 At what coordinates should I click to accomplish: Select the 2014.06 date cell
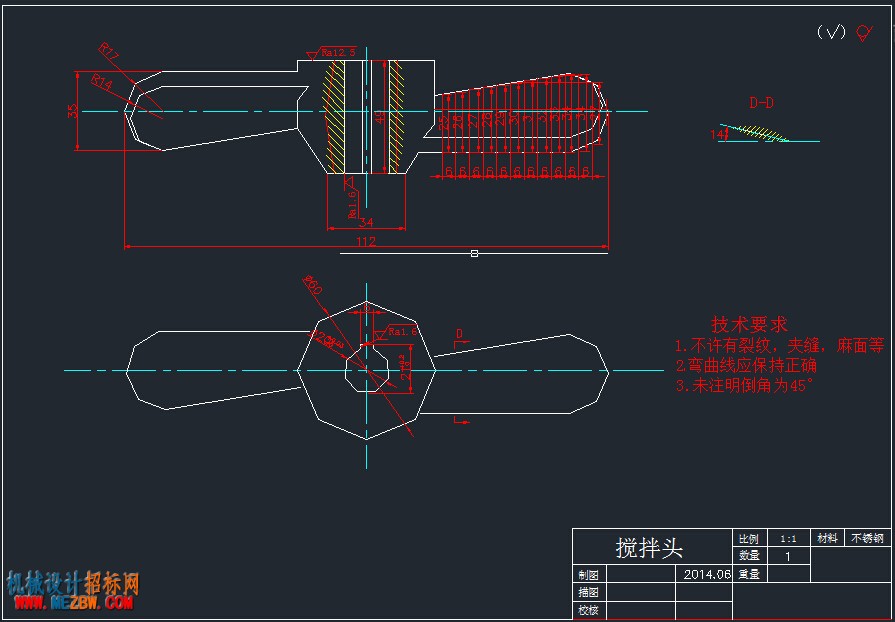pos(704,575)
